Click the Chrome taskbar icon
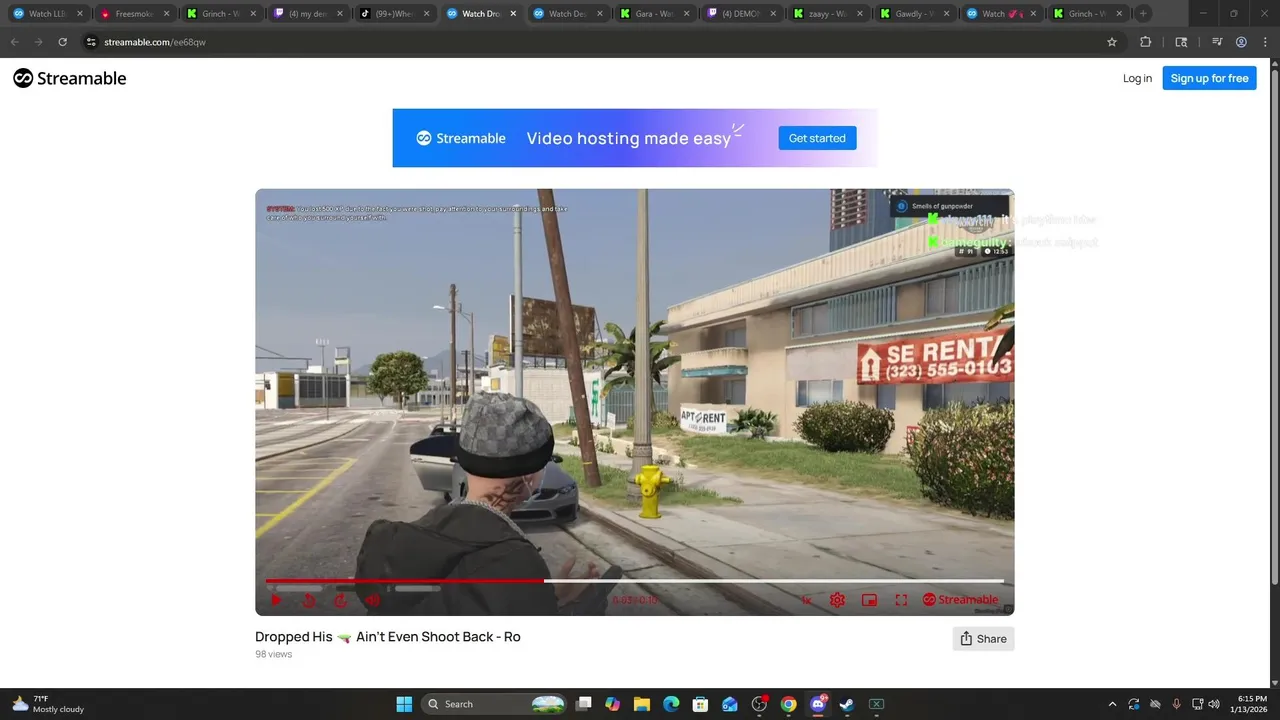Screen dimensions: 1280x720 [788, 704]
